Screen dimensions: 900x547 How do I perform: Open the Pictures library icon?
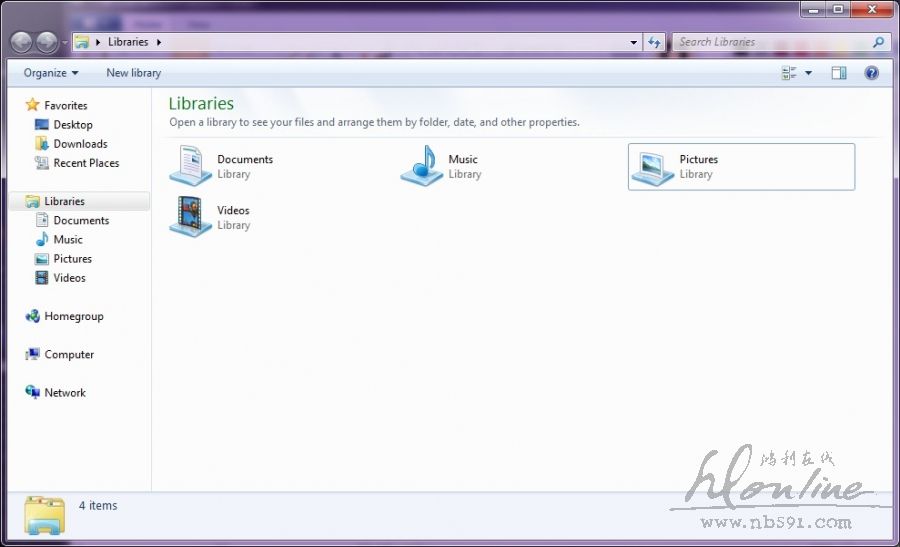click(652, 166)
